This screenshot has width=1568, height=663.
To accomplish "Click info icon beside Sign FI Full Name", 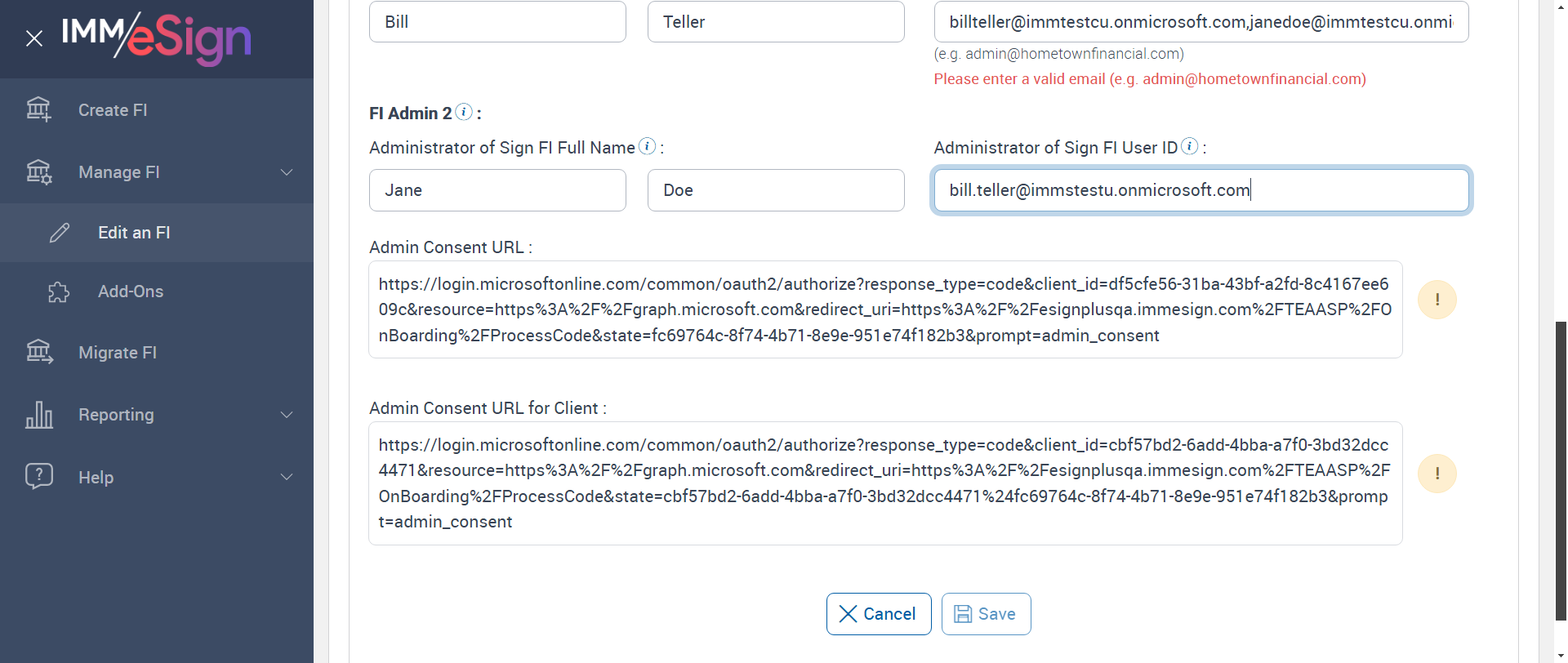I will point(647,146).
